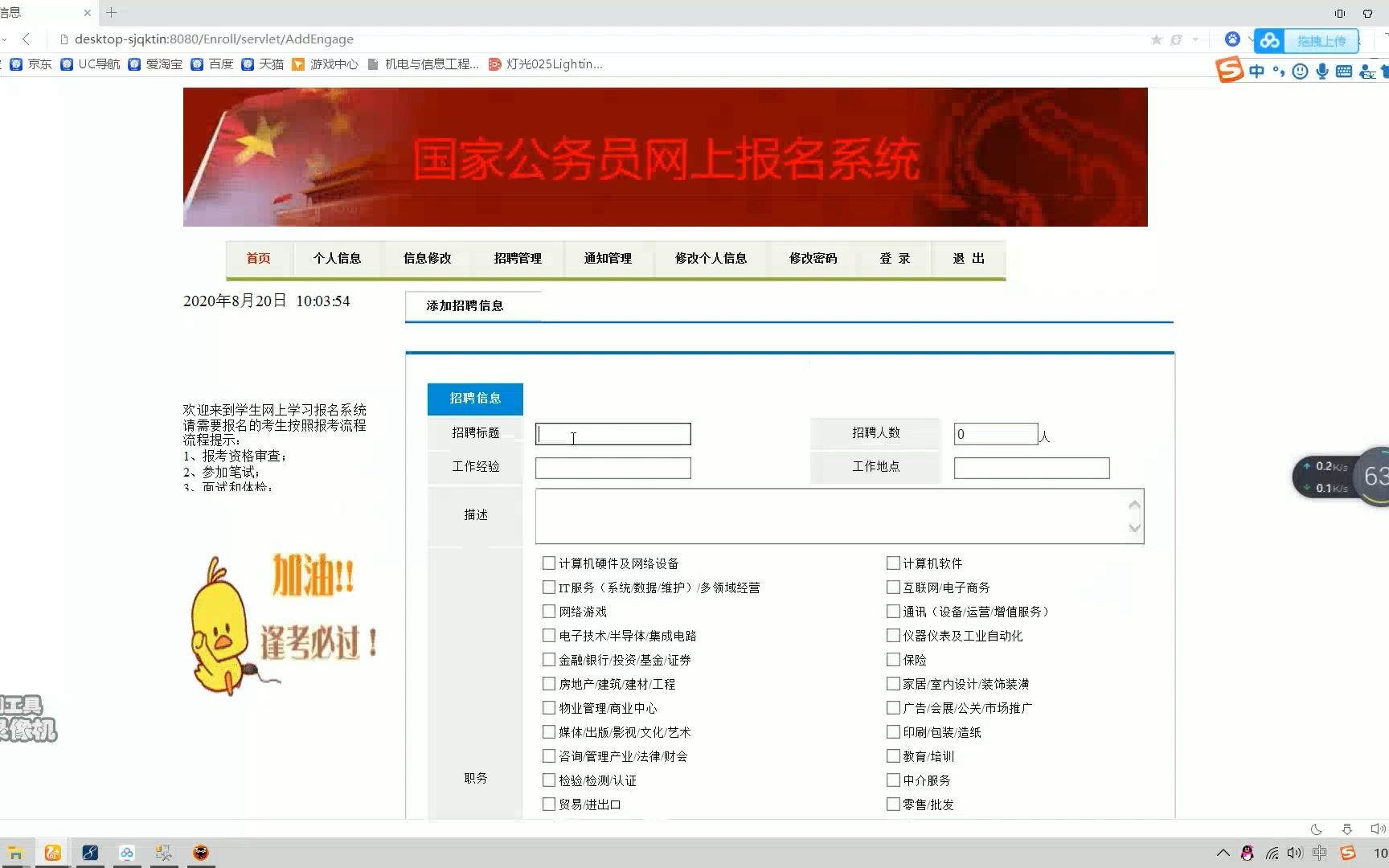Screen dimensions: 1389x868
Task: Switch Sogou input to English mode
Action: coord(1256,71)
